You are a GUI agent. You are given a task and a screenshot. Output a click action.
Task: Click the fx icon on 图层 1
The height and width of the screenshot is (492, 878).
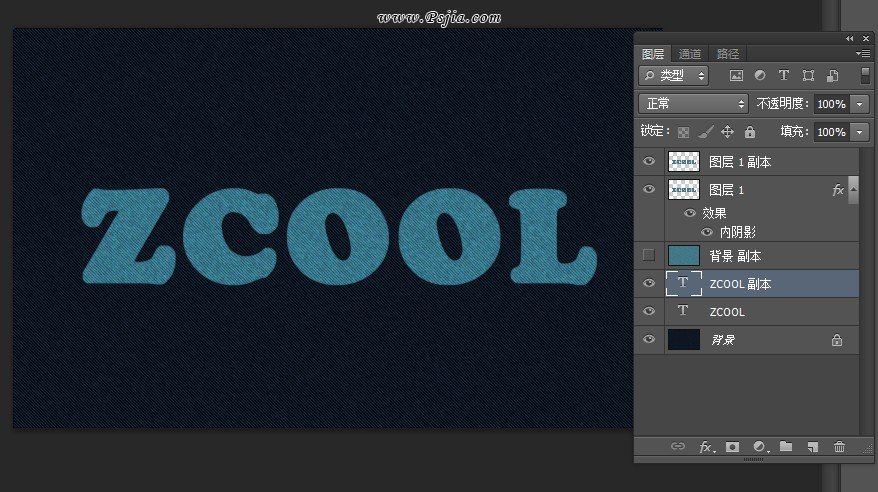point(838,190)
